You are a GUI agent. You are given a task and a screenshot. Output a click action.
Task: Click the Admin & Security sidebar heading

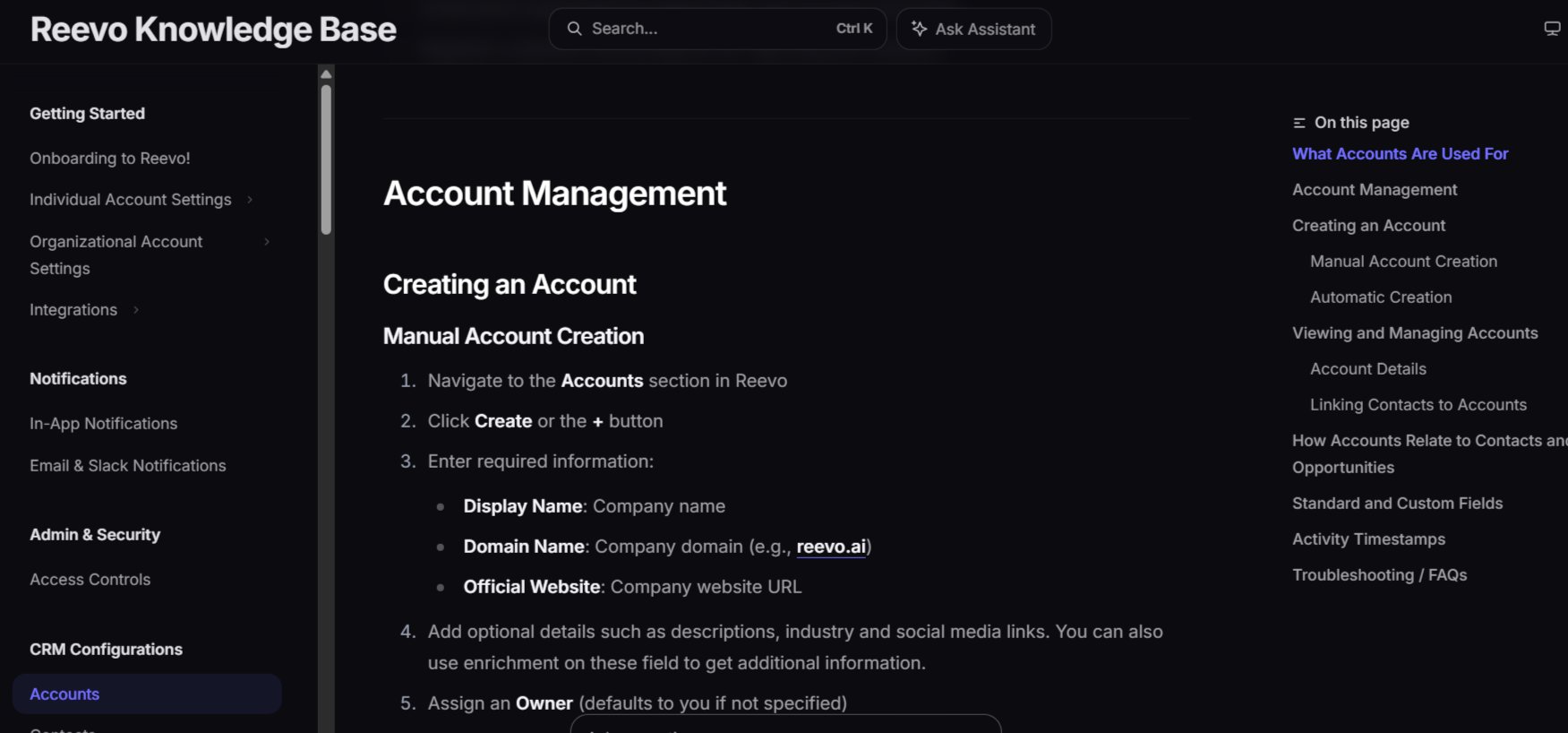point(95,535)
